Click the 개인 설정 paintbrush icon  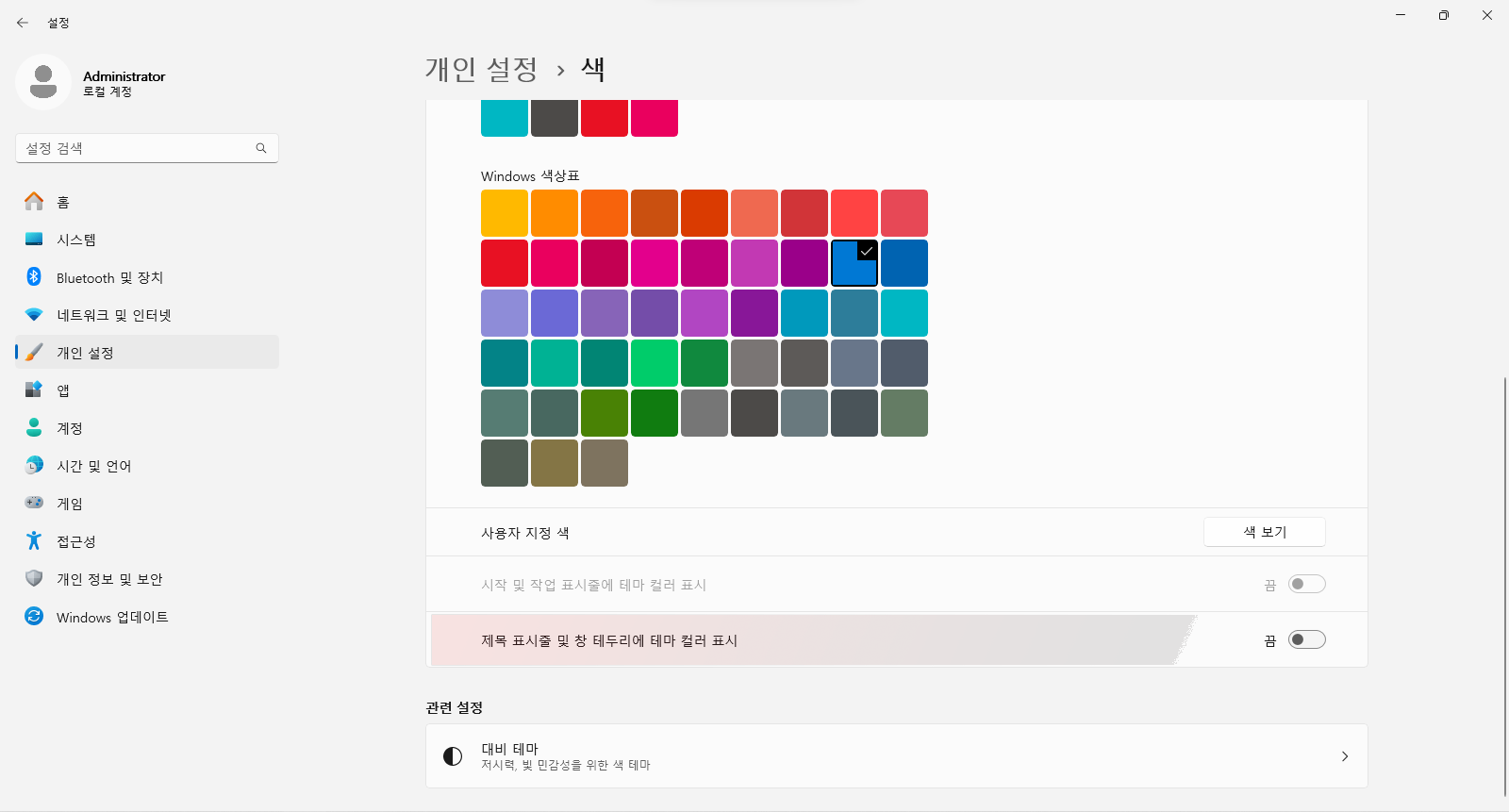pyautogui.click(x=34, y=352)
